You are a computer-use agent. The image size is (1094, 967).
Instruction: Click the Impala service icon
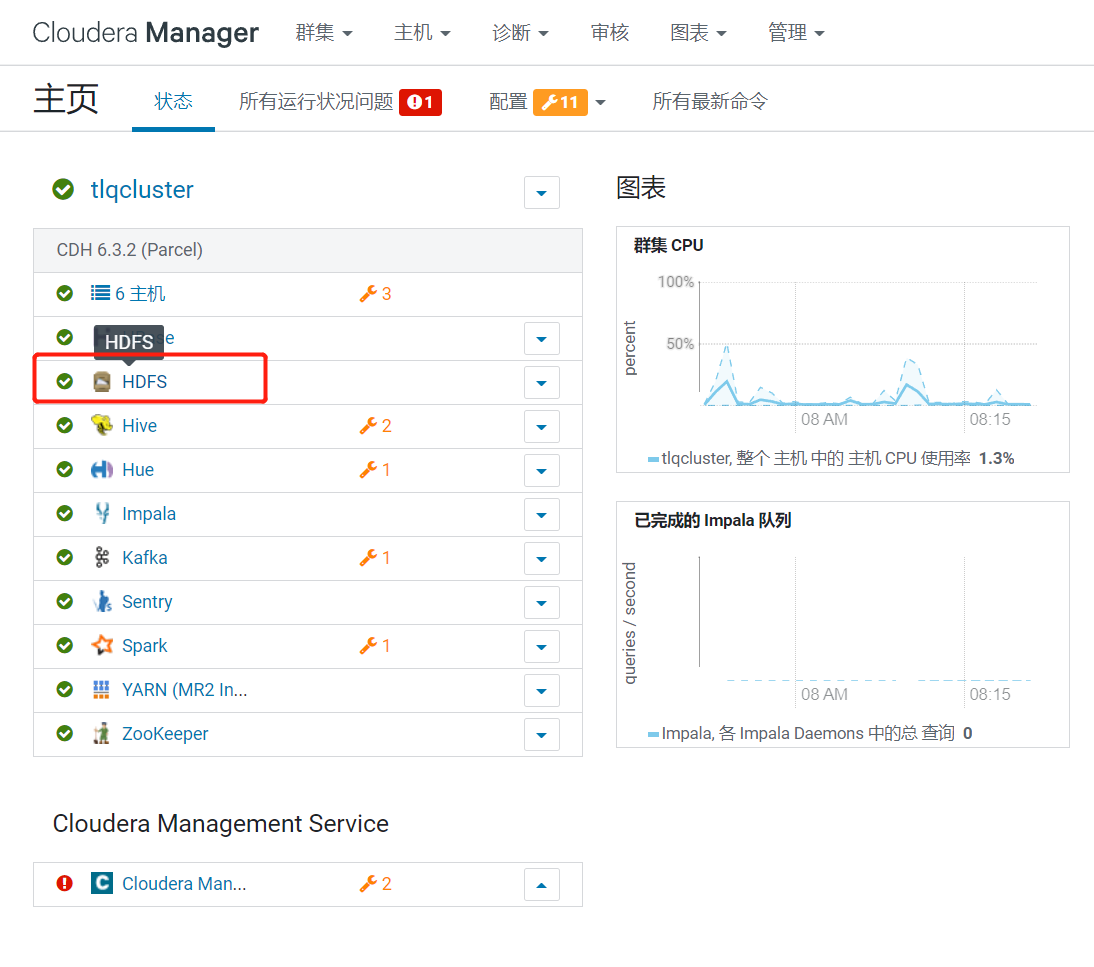[x=103, y=513]
